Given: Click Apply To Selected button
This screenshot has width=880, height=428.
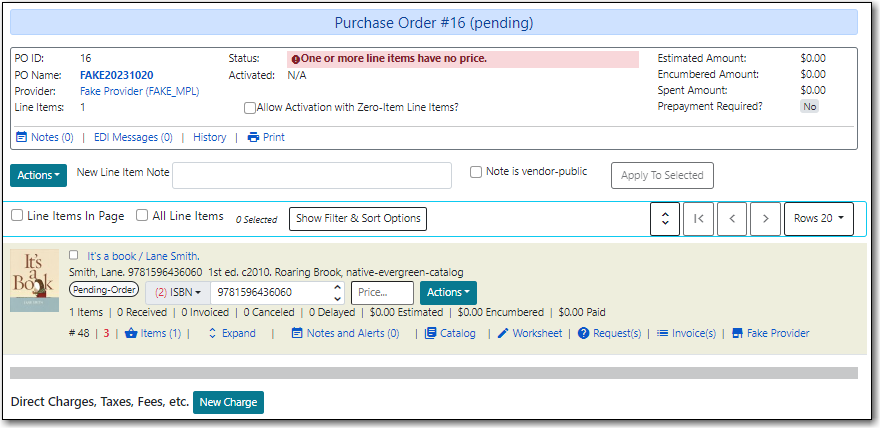Looking at the screenshot, I should click(662, 176).
